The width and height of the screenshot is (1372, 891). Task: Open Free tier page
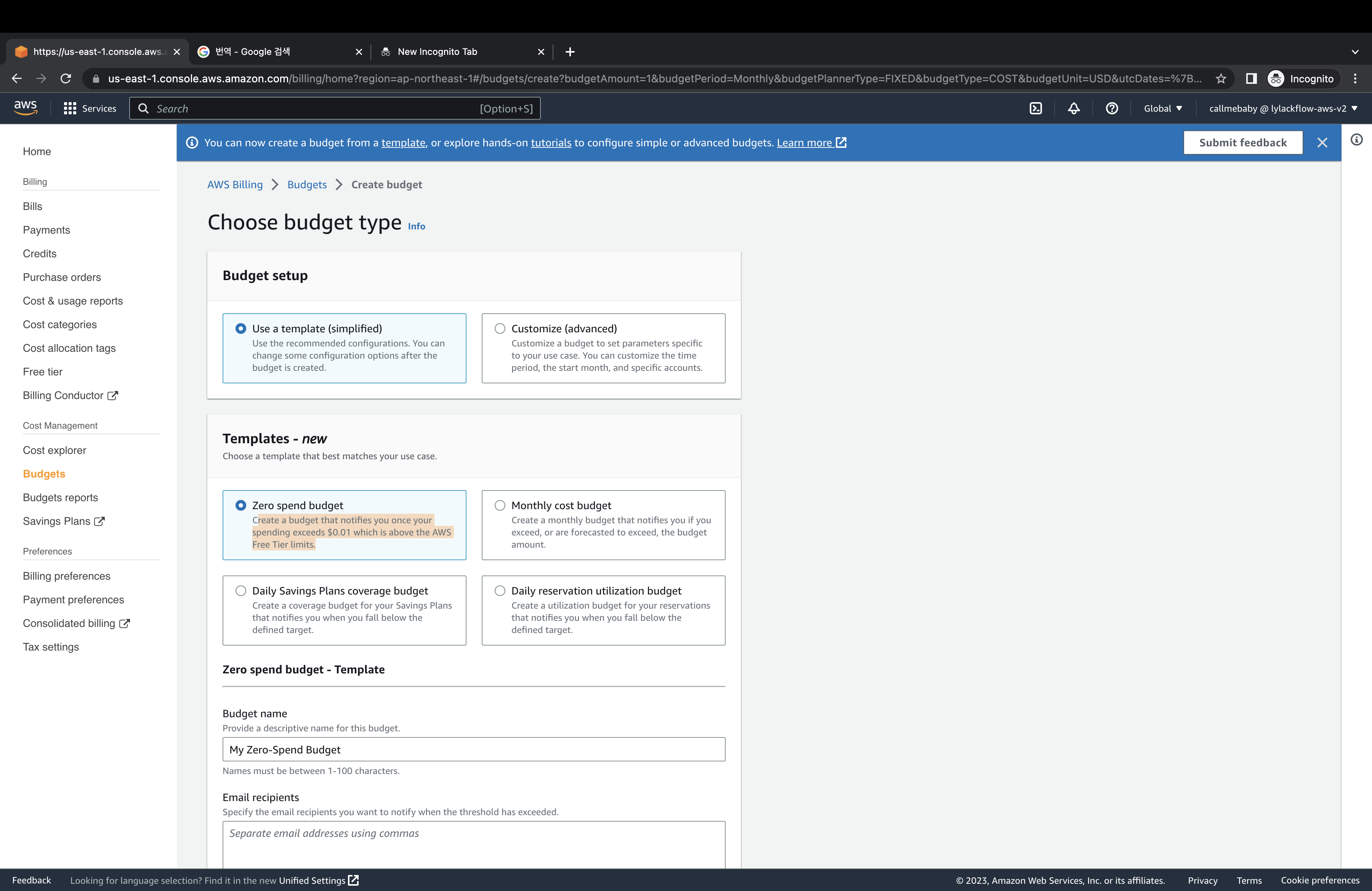pos(43,372)
